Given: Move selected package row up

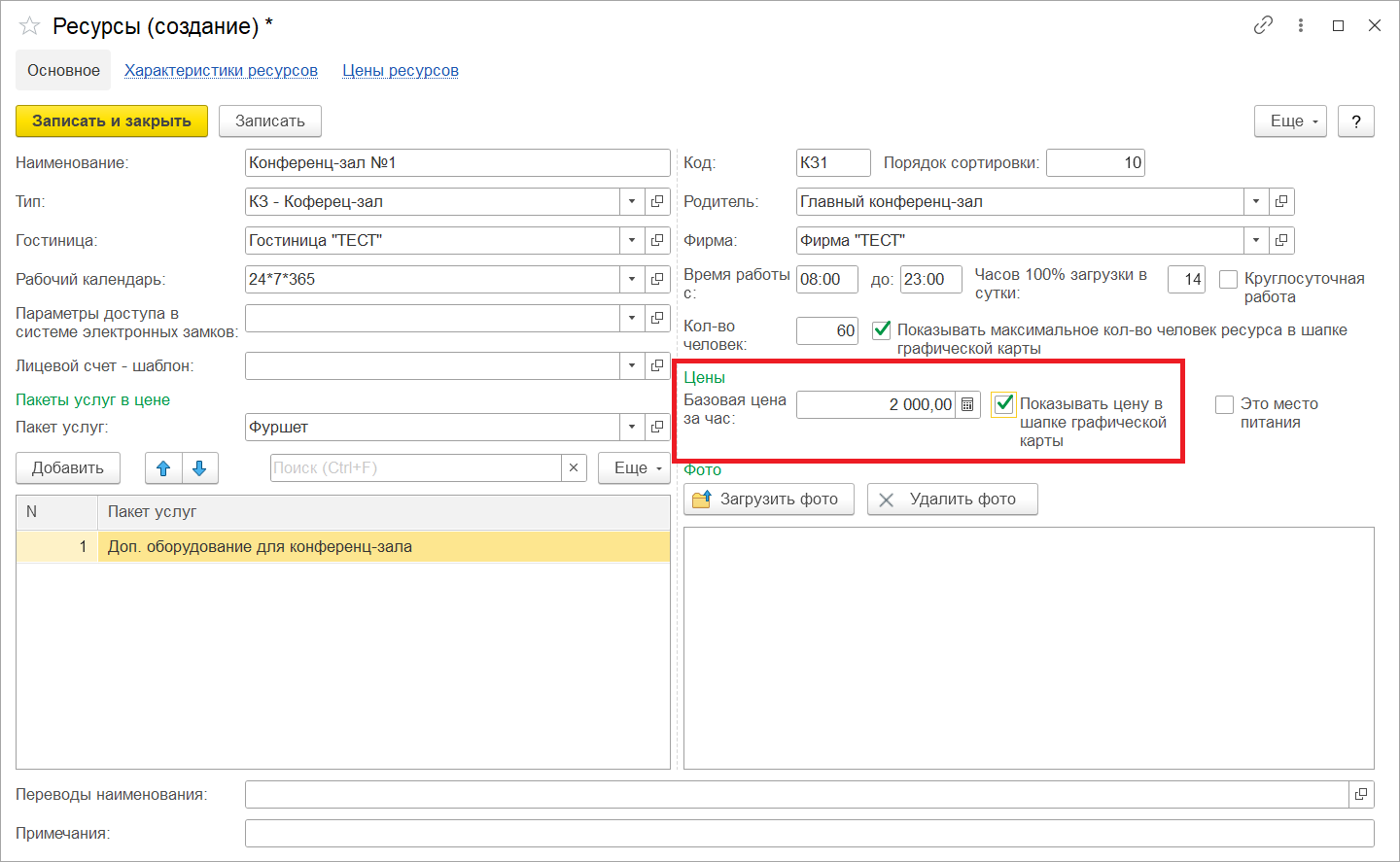Looking at the screenshot, I should [163, 468].
